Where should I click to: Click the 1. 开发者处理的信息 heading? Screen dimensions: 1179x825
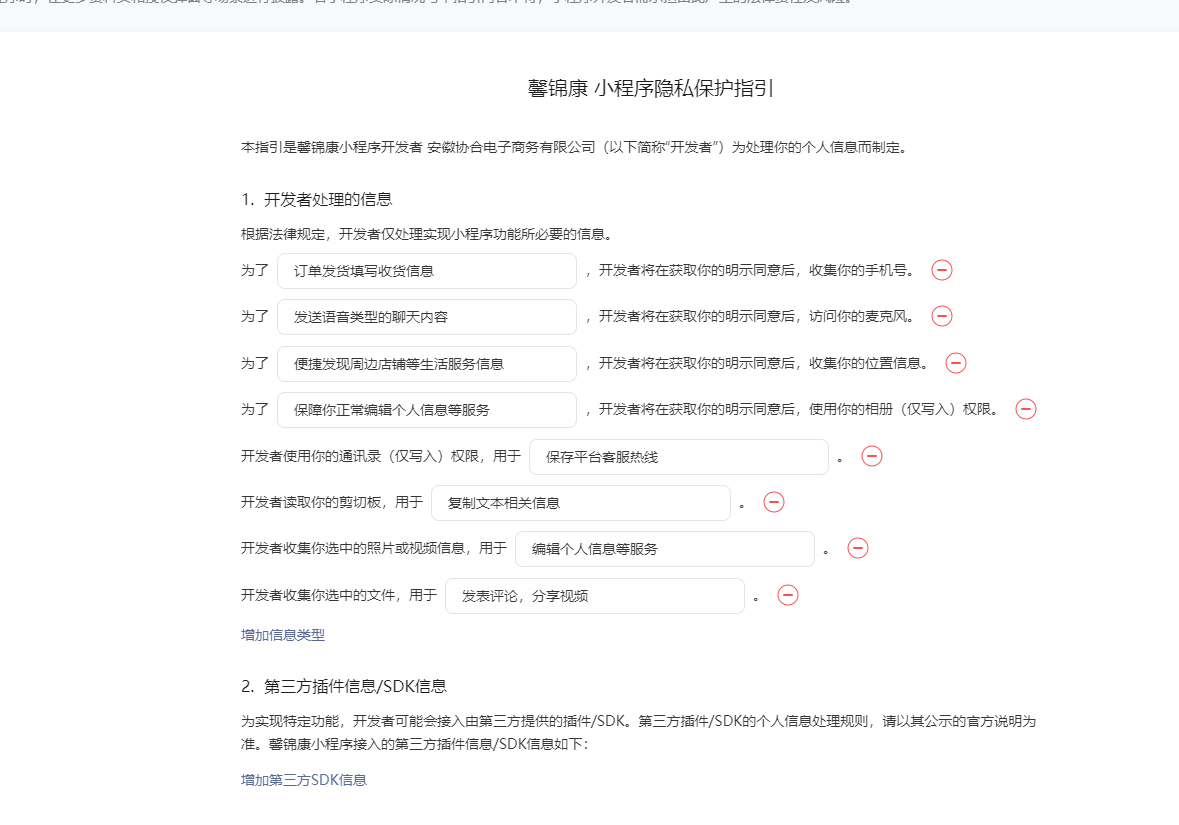[317, 199]
